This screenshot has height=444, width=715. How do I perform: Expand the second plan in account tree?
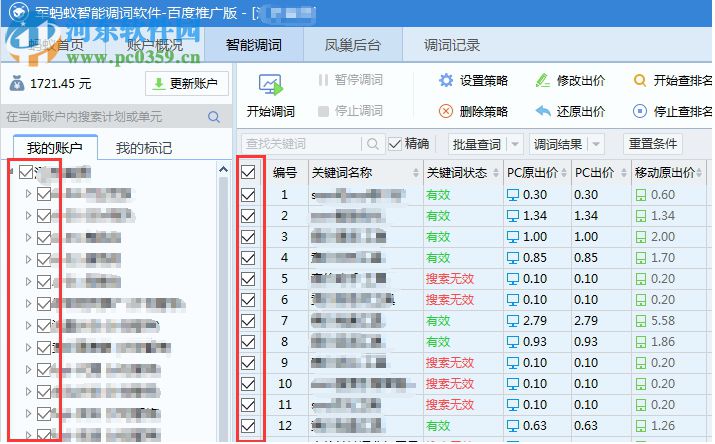[x=28, y=215]
